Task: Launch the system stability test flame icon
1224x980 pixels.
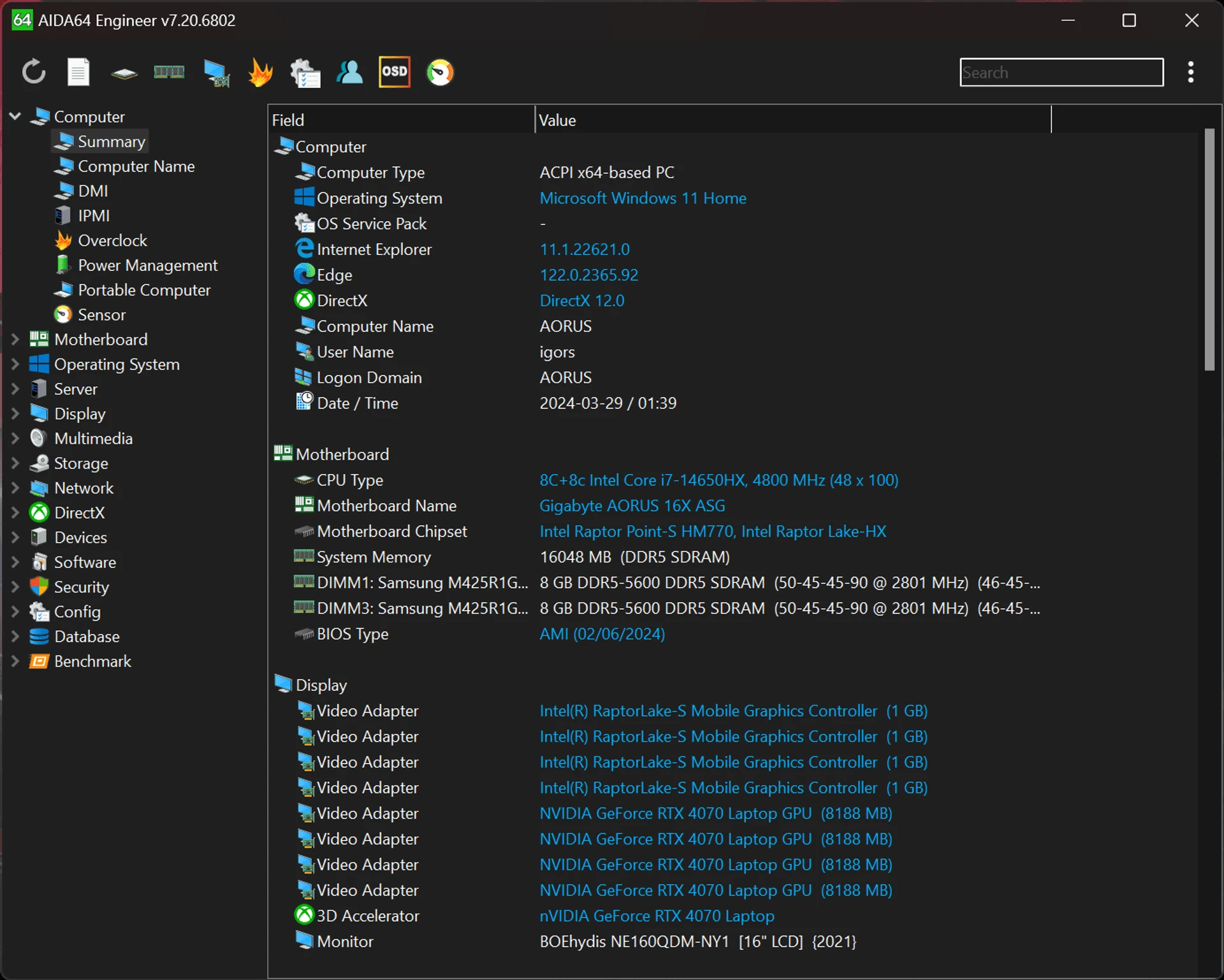Action: tap(261, 72)
